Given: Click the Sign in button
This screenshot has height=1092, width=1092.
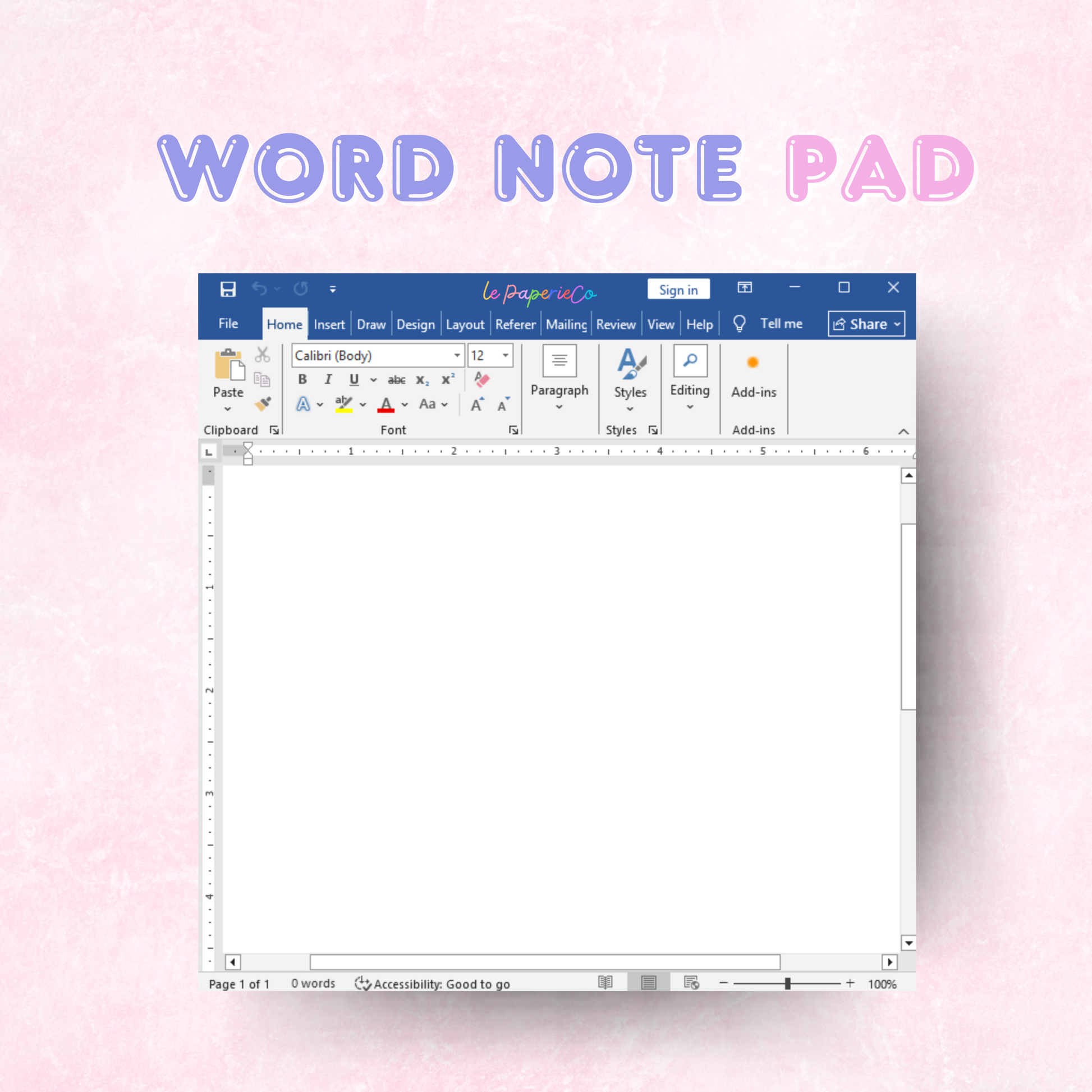Looking at the screenshot, I should [x=678, y=290].
